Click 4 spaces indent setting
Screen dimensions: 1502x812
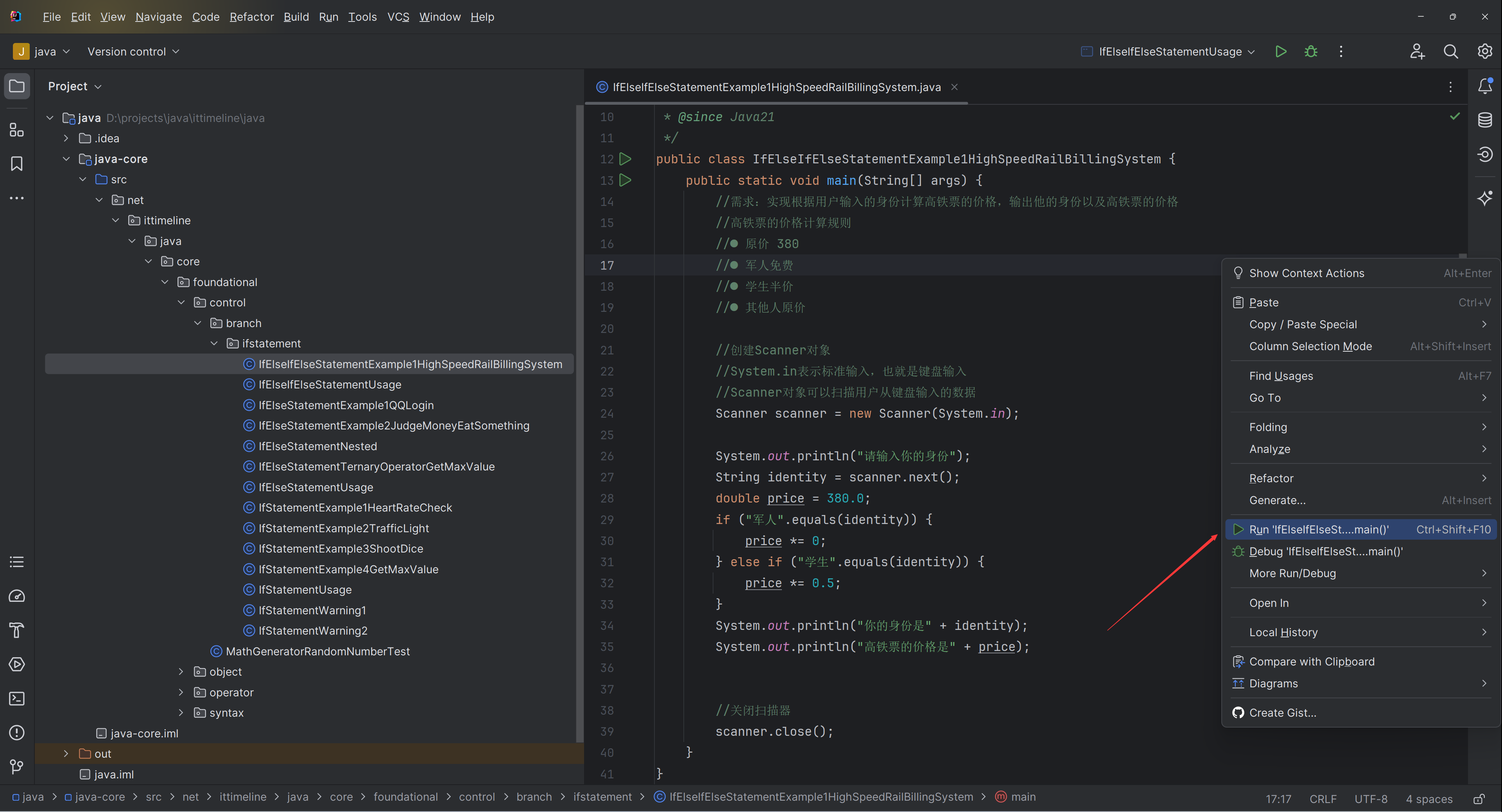pos(1429,799)
